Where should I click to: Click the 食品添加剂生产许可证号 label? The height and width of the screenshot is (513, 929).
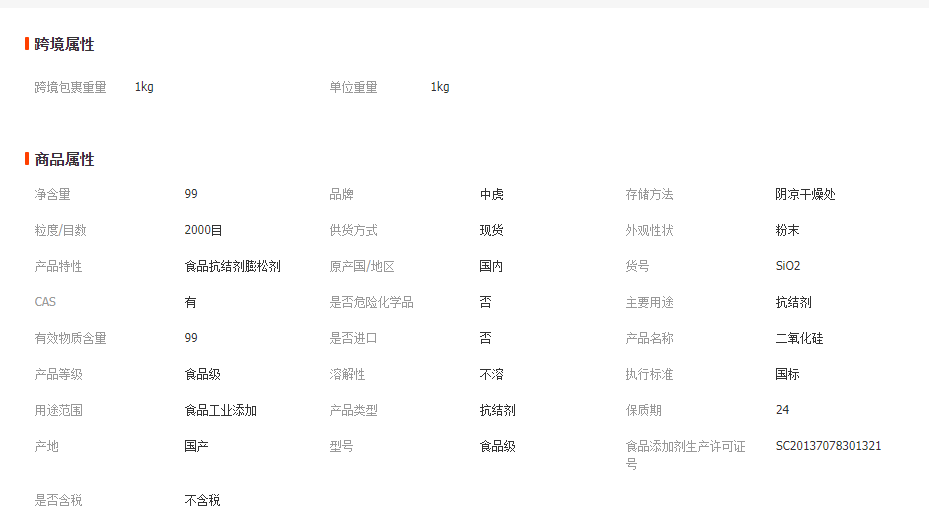coord(685,454)
